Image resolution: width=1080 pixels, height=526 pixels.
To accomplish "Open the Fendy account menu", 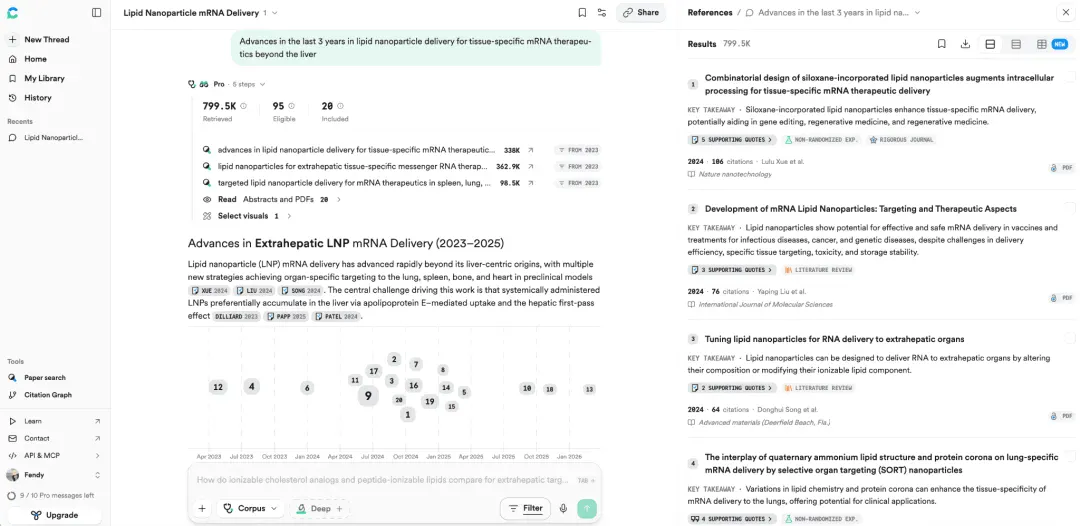I will click(54, 475).
